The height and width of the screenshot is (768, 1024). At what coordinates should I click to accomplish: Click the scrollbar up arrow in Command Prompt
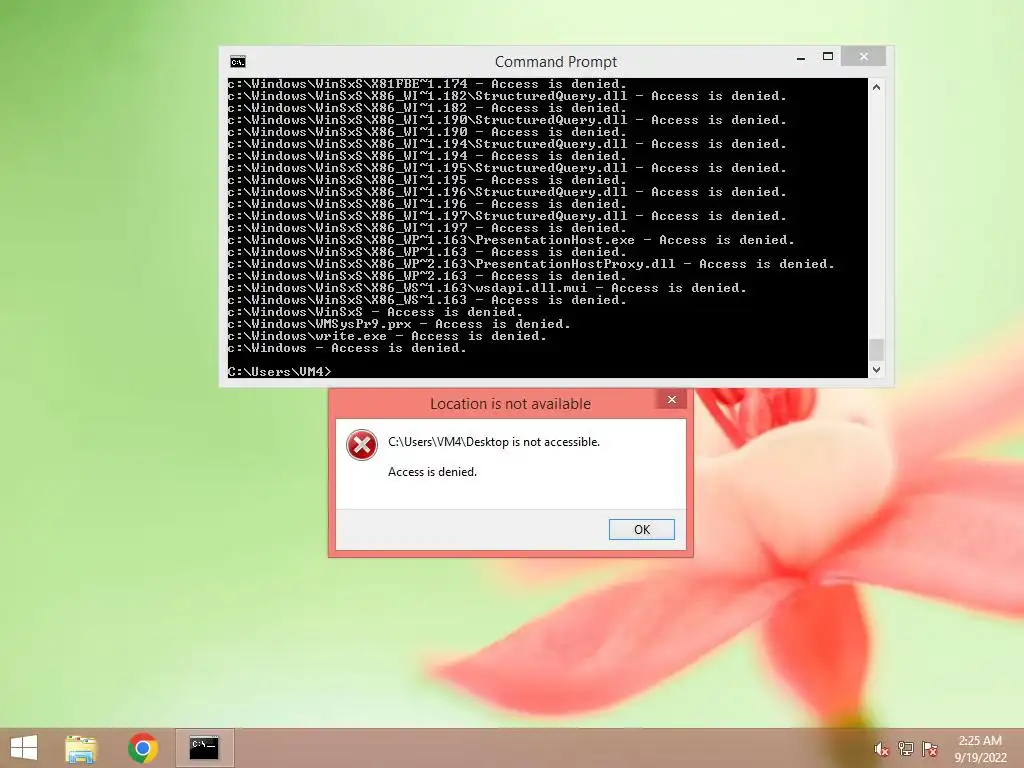click(876, 87)
